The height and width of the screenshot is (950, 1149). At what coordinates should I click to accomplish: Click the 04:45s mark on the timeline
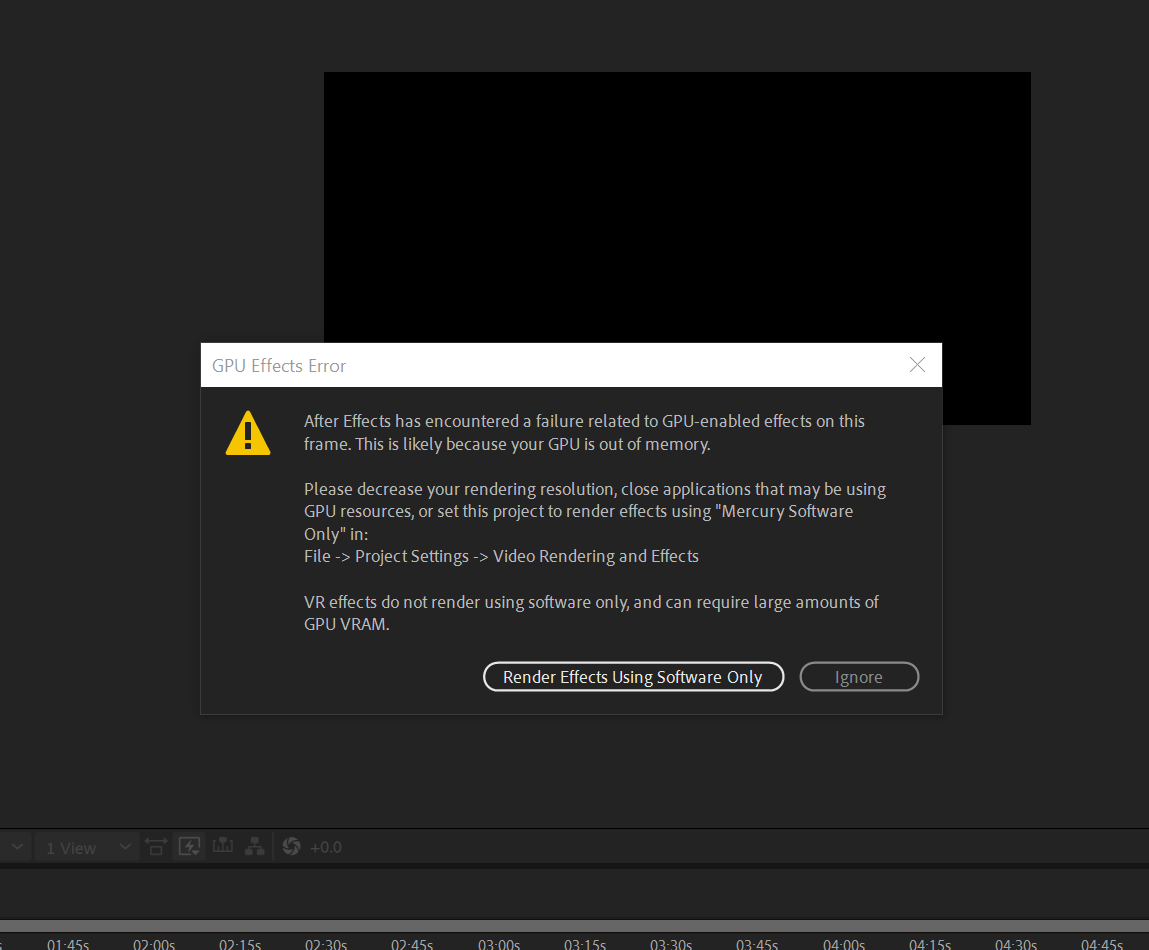pos(1101,944)
